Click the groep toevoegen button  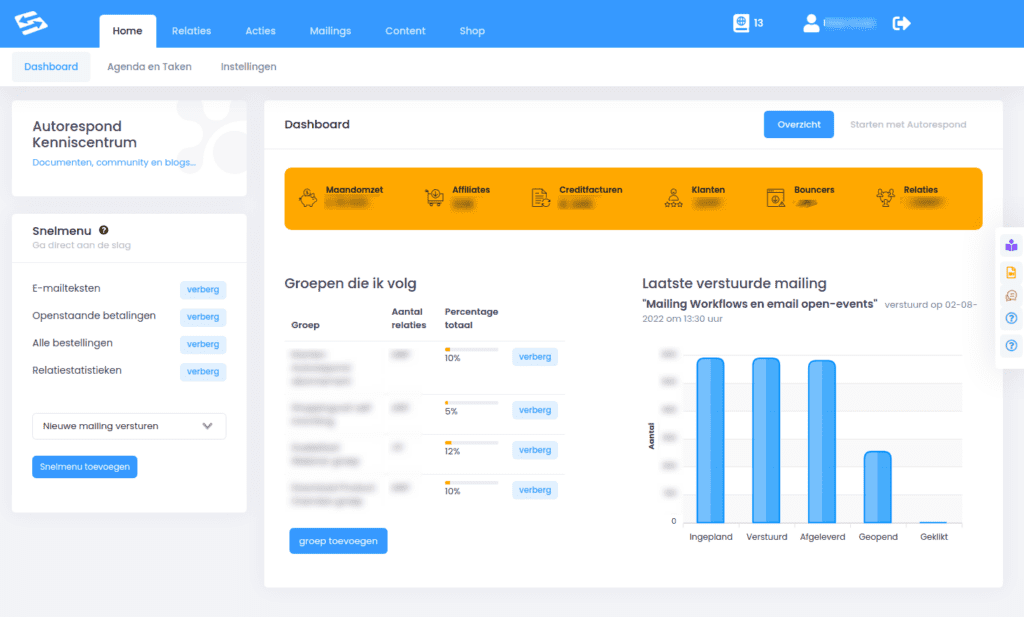(x=338, y=541)
